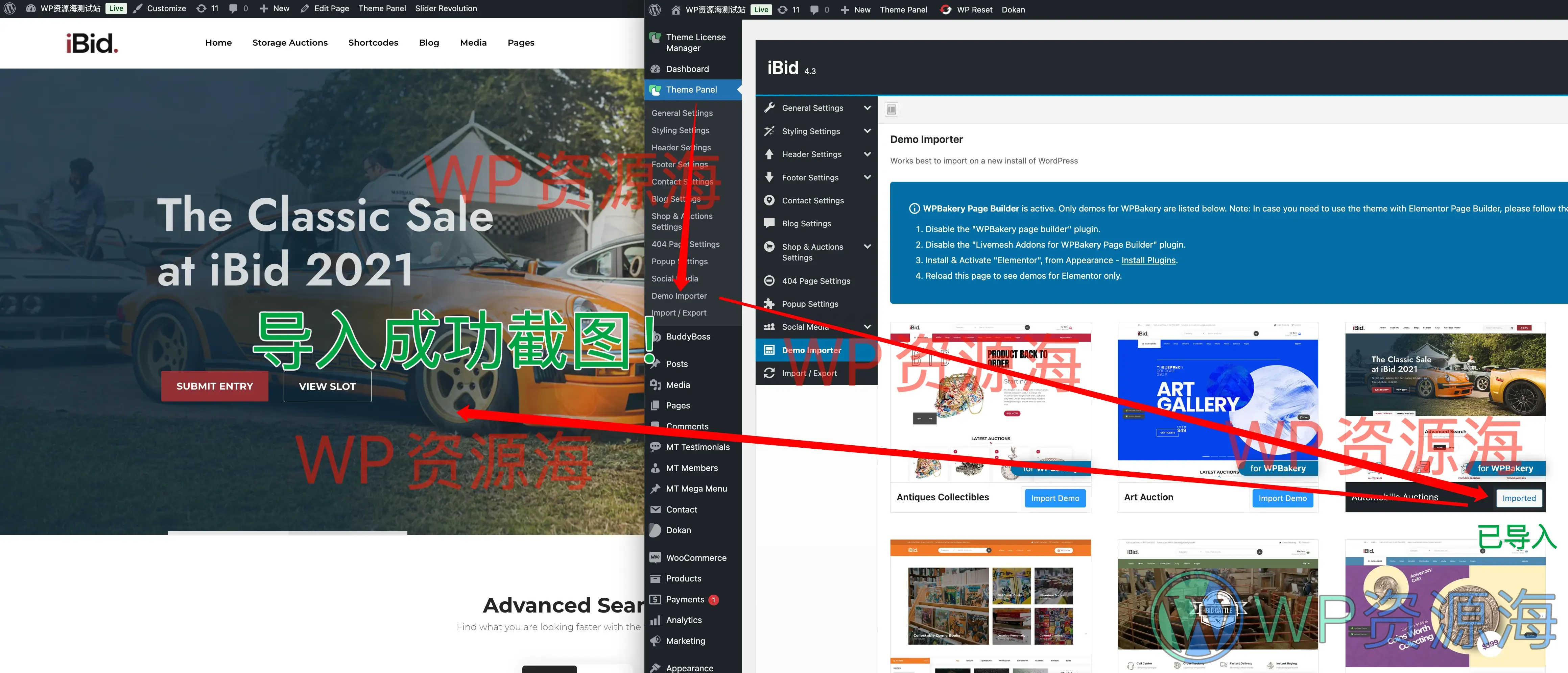Open the comic books demo thumbnail
The image size is (1568, 673).
(990, 605)
